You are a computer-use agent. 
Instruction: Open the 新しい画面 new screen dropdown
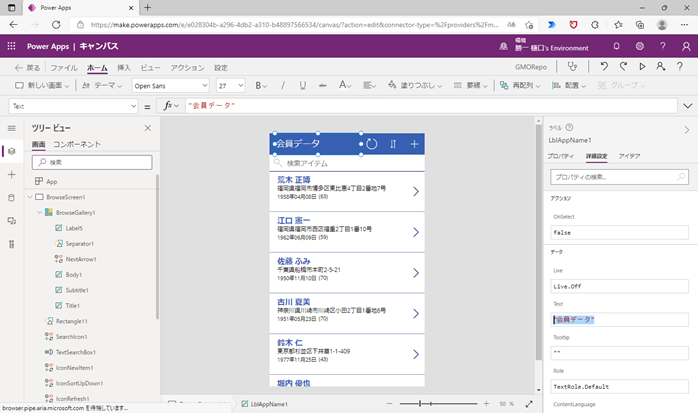[42, 85]
